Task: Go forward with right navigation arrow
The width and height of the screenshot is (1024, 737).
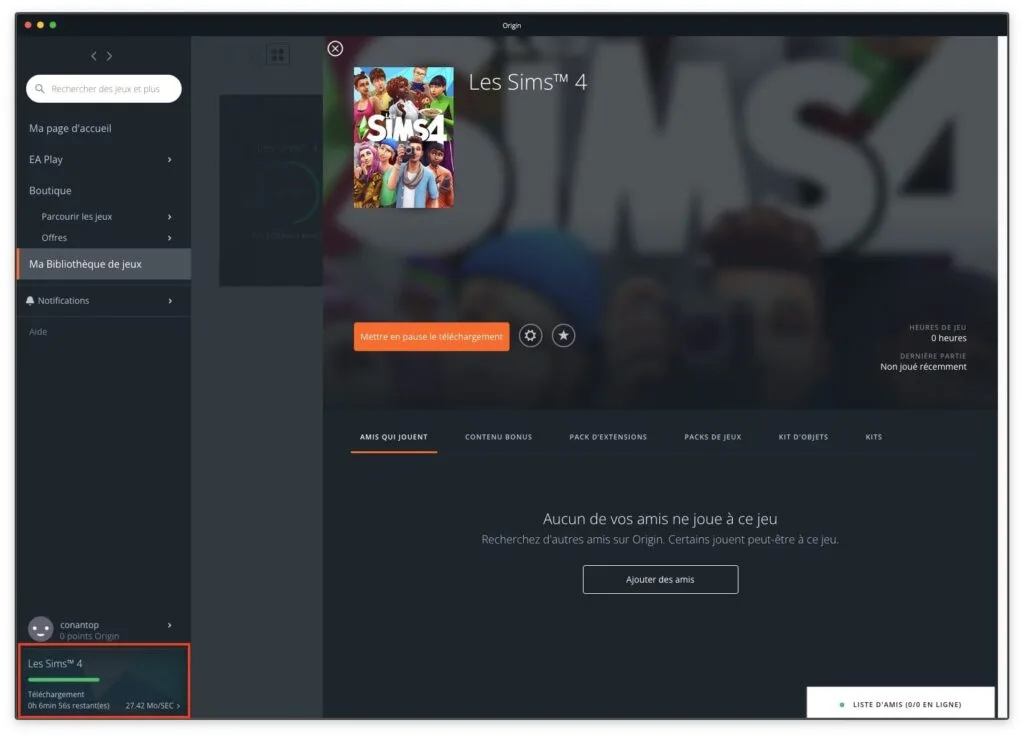Action: click(109, 56)
